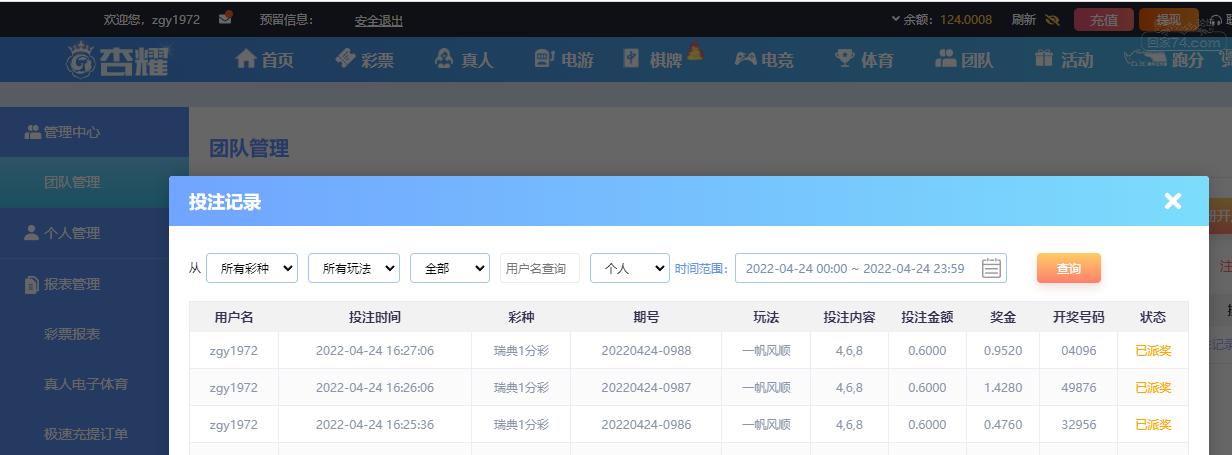Open the 真人 live casino section

point(464,60)
